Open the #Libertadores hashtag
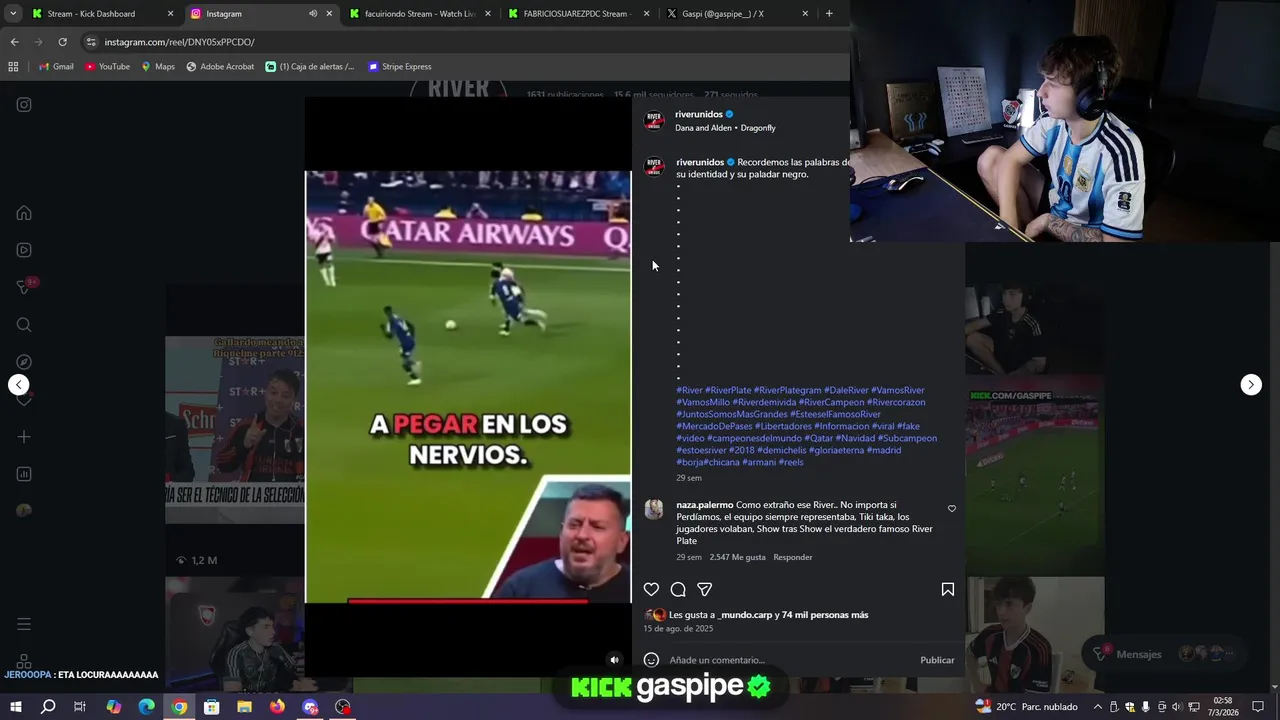The width and height of the screenshot is (1280, 720). pyautogui.click(x=783, y=426)
